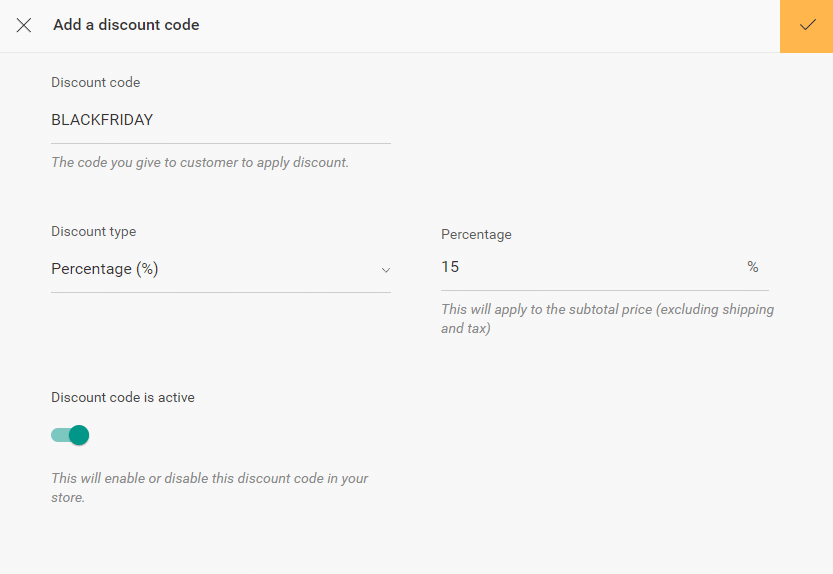Save the discount with the orange checkmark
833x574 pixels.
807,26
